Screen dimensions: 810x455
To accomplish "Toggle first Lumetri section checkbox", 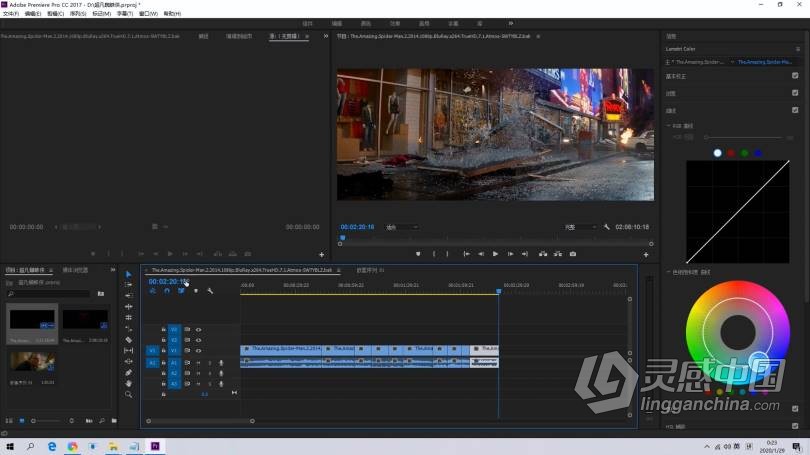I will point(795,75).
